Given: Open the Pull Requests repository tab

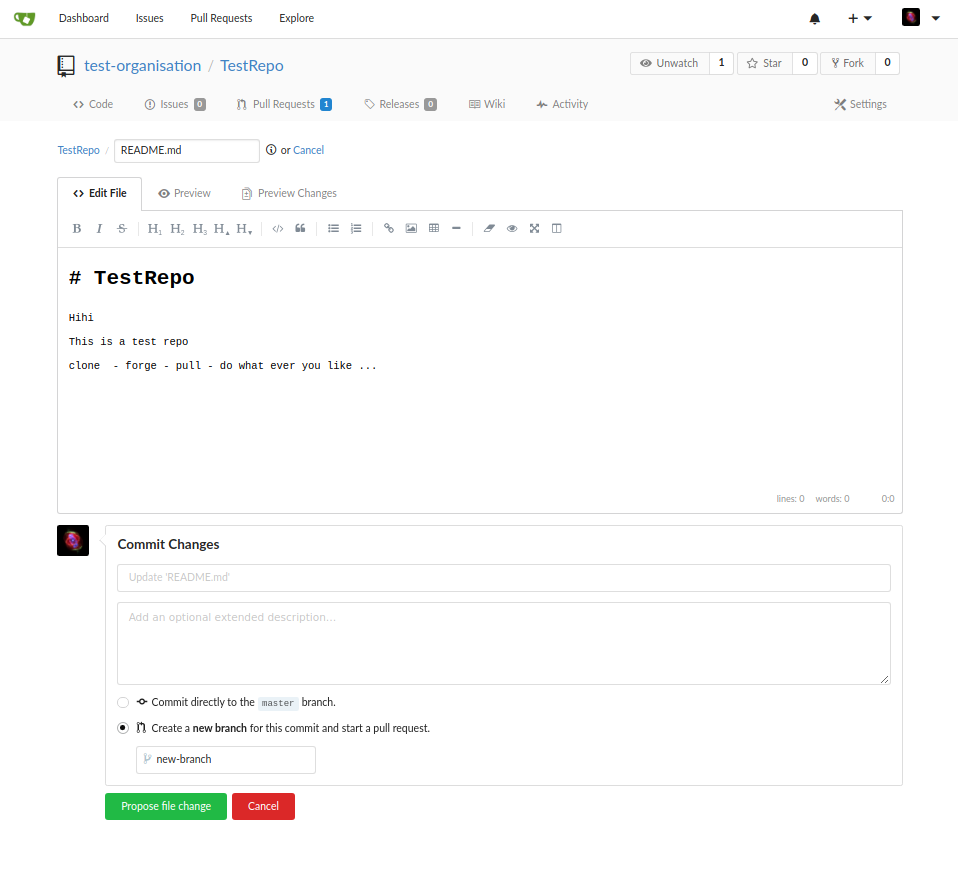Looking at the screenshot, I should [284, 104].
